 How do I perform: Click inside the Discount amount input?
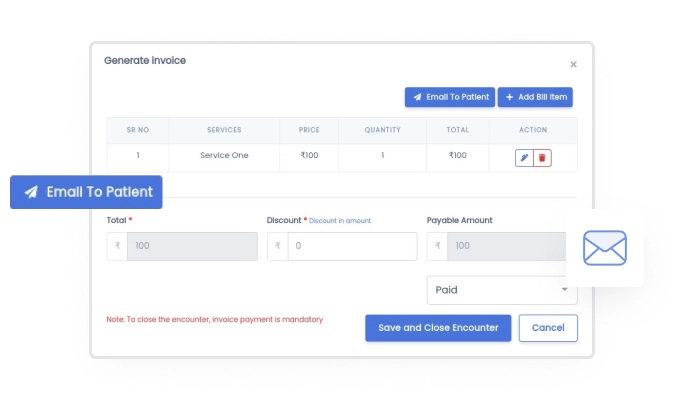click(x=352, y=246)
